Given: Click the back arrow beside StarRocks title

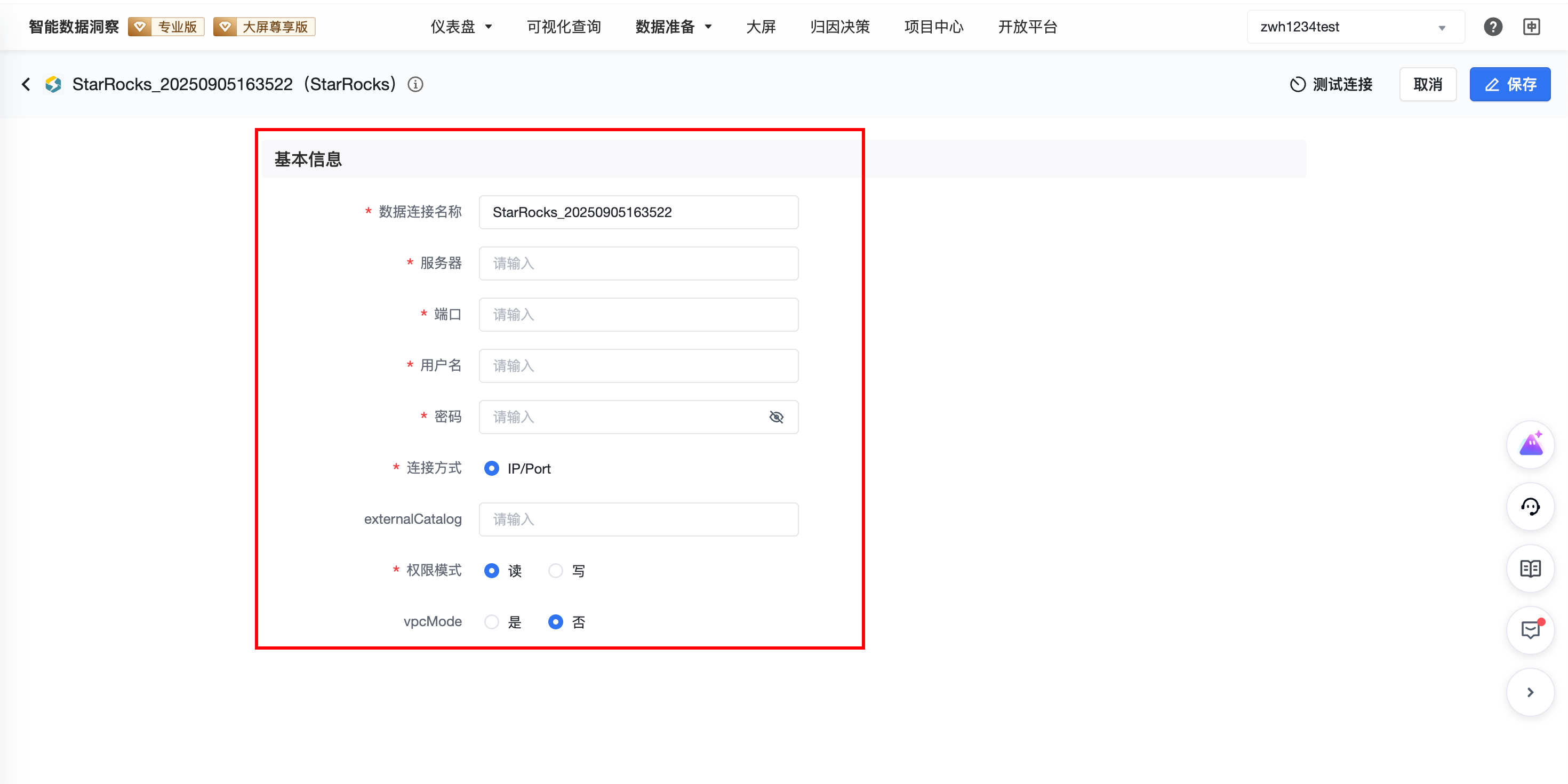Looking at the screenshot, I should point(26,84).
